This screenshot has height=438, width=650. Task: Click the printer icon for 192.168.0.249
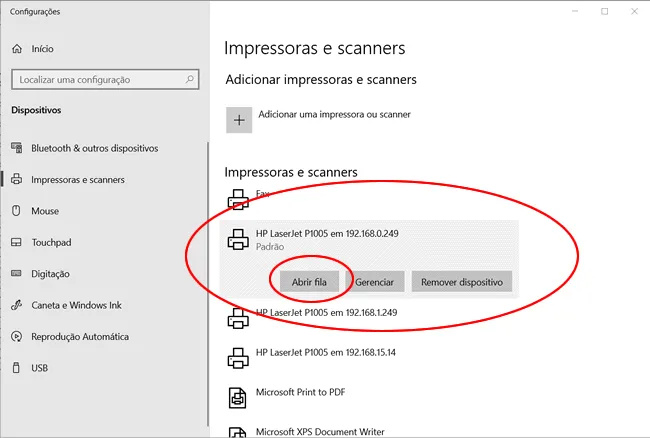(238, 240)
